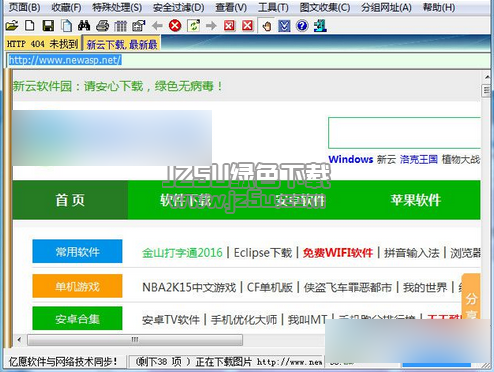Open the 分组网址(A) menu
Viewport: 494px width, 372px height.
tap(386, 7)
